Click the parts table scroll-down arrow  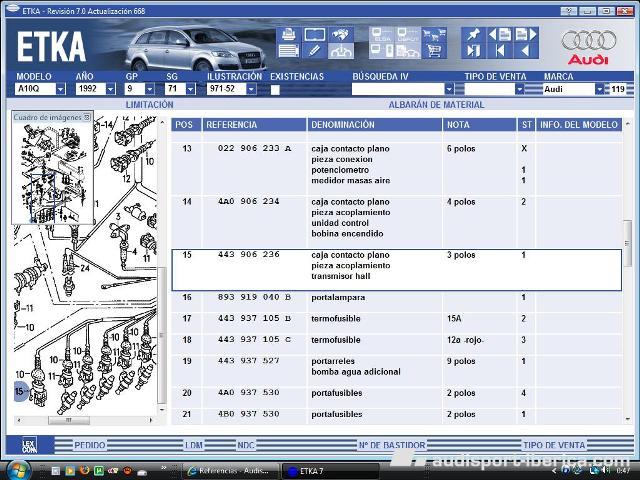[x=628, y=420]
